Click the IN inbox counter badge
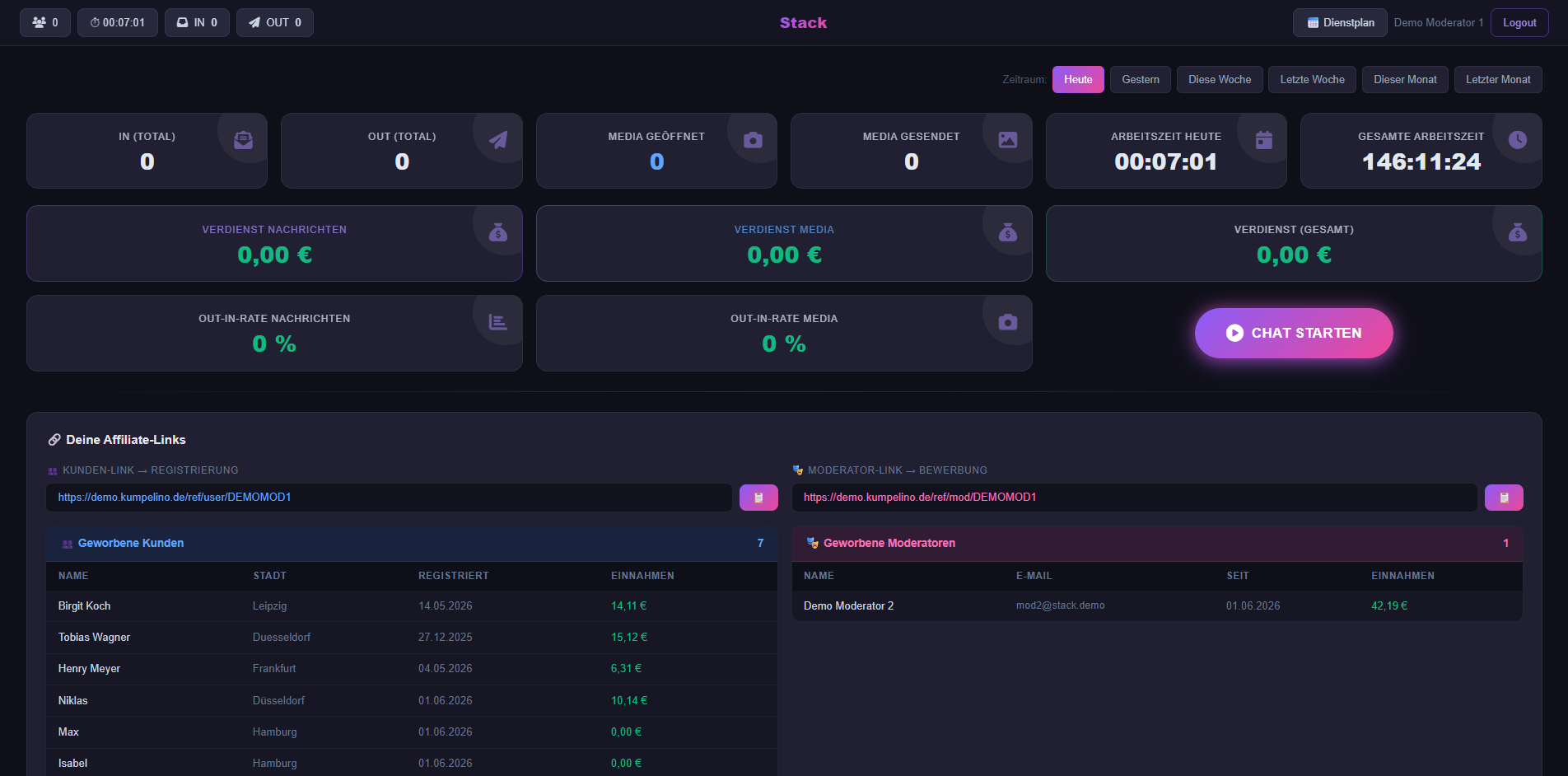This screenshot has height=776, width=1568. (x=197, y=22)
